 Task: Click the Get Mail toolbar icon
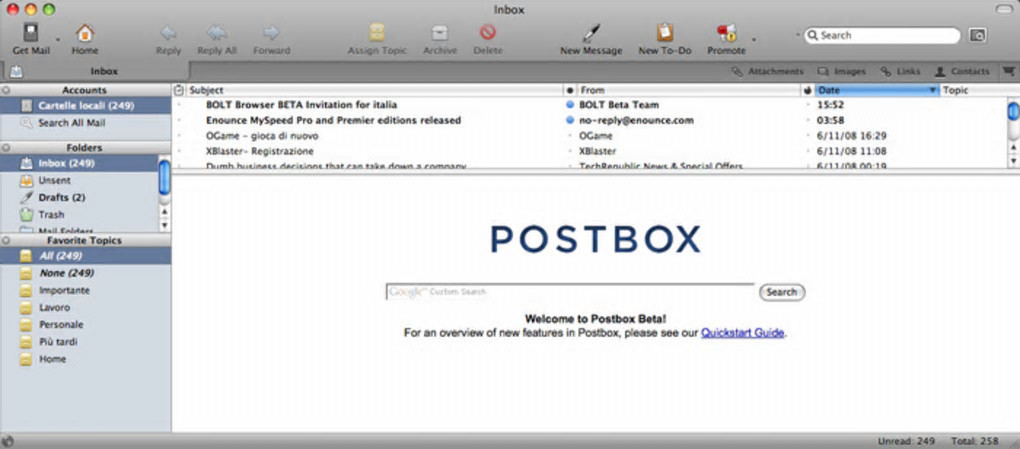(x=31, y=33)
